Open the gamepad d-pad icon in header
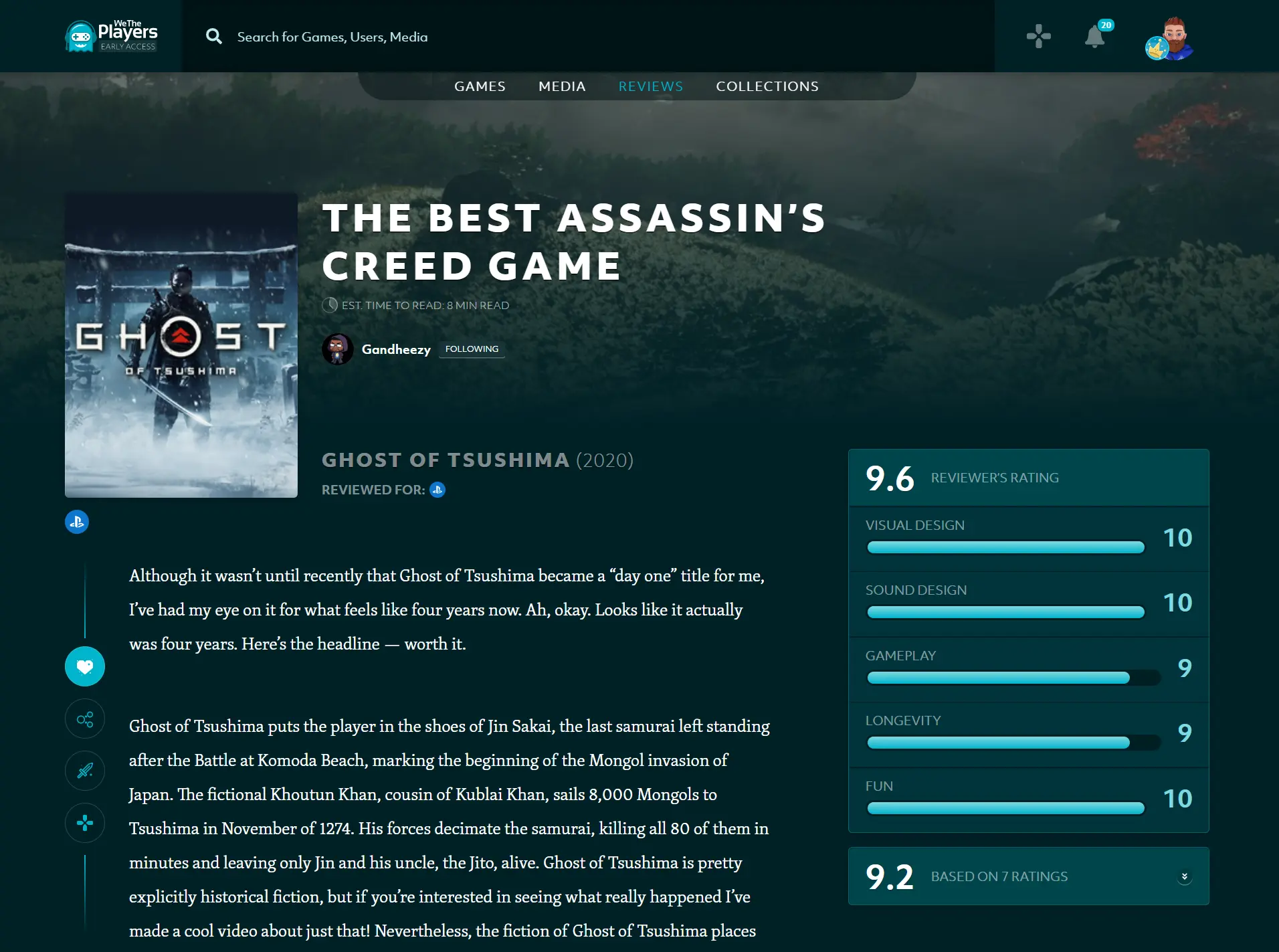The height and width of the screenshot is (952, 1279). [1038, 36]
